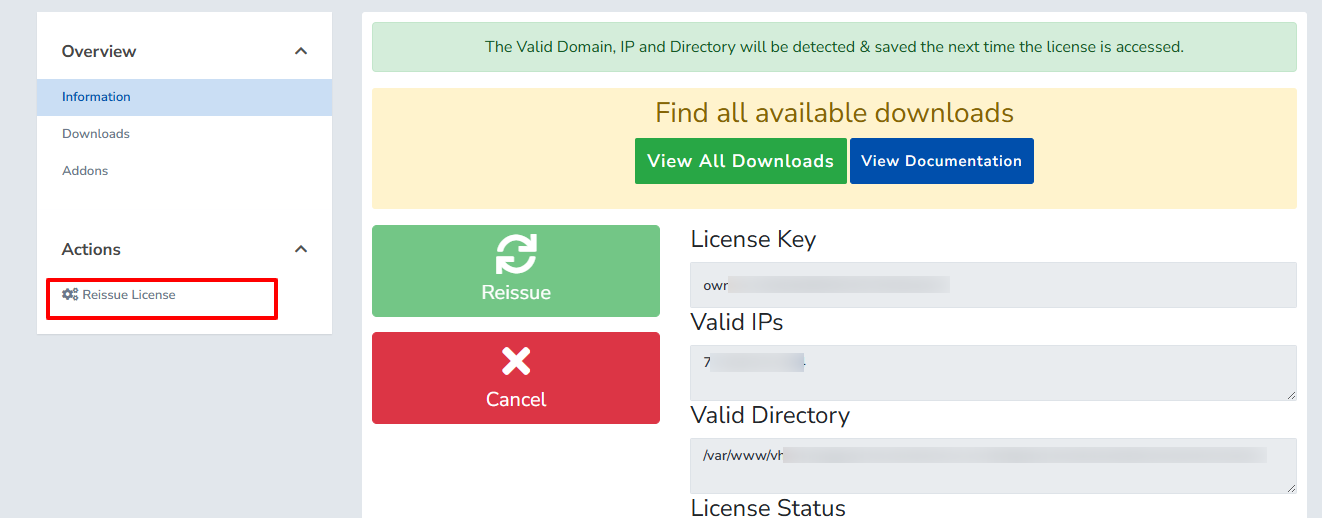Collapse the Overview section chevron

tap(301, 51)
